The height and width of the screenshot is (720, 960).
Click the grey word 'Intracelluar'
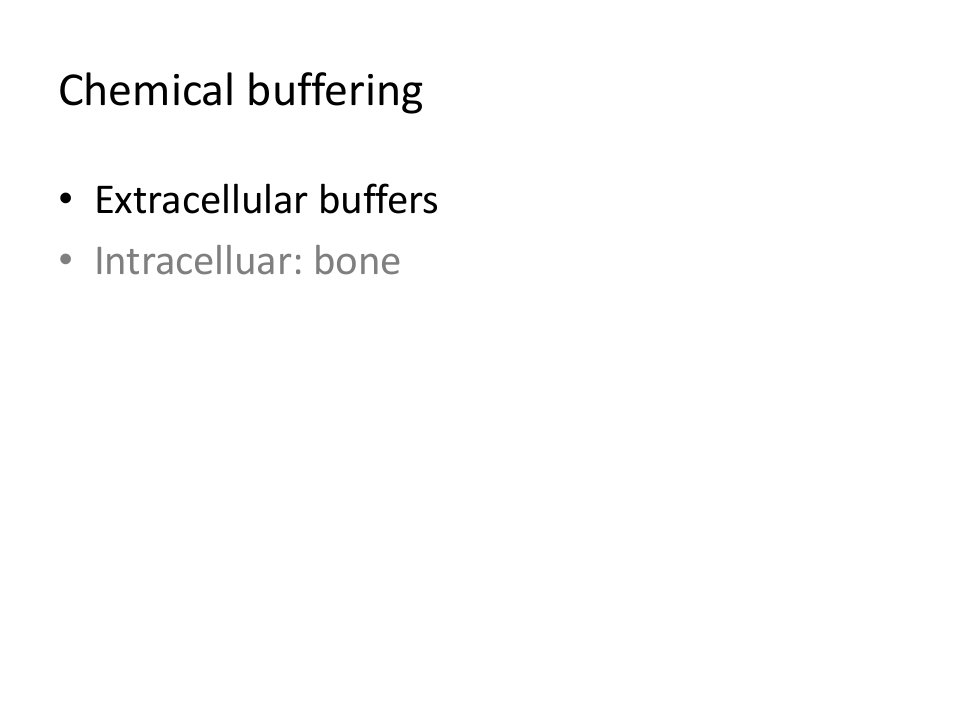click(x=193, y=261)
